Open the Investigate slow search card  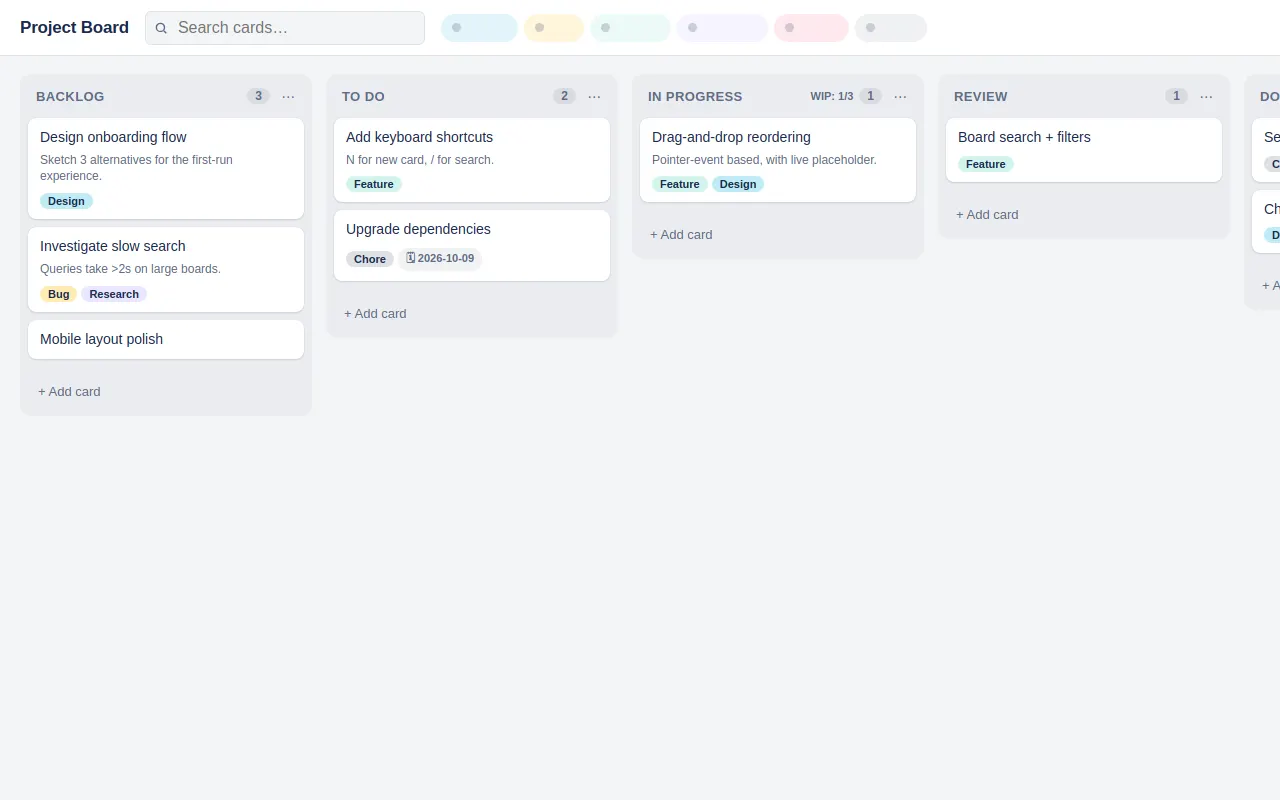pos(166,270)
